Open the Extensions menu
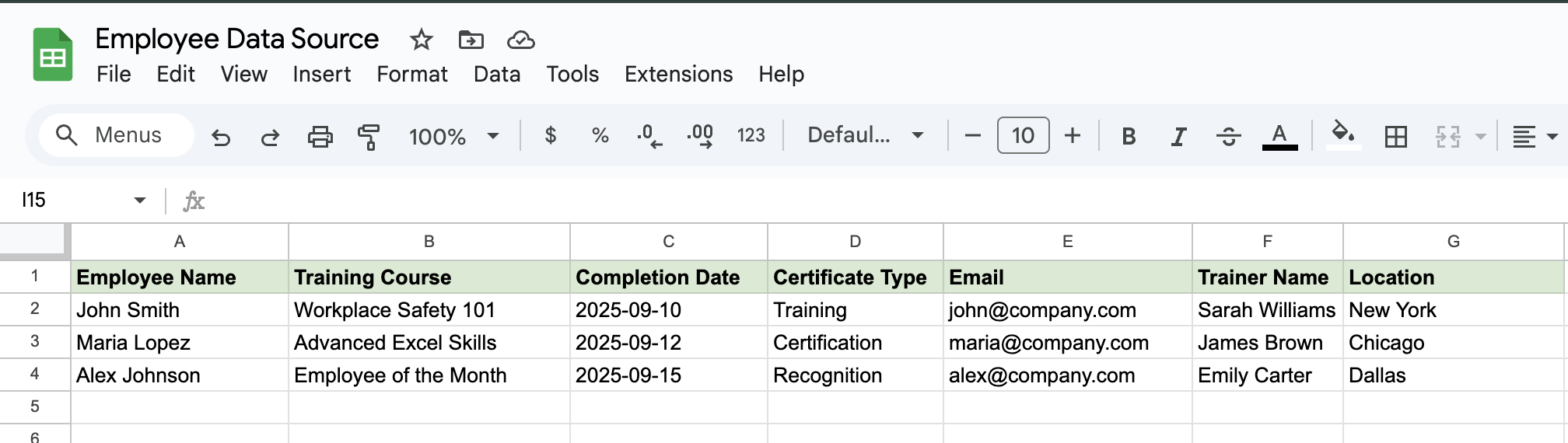The height and width of the screenshot is (443, 1568). pyautogui.click(x=678, y=74)
